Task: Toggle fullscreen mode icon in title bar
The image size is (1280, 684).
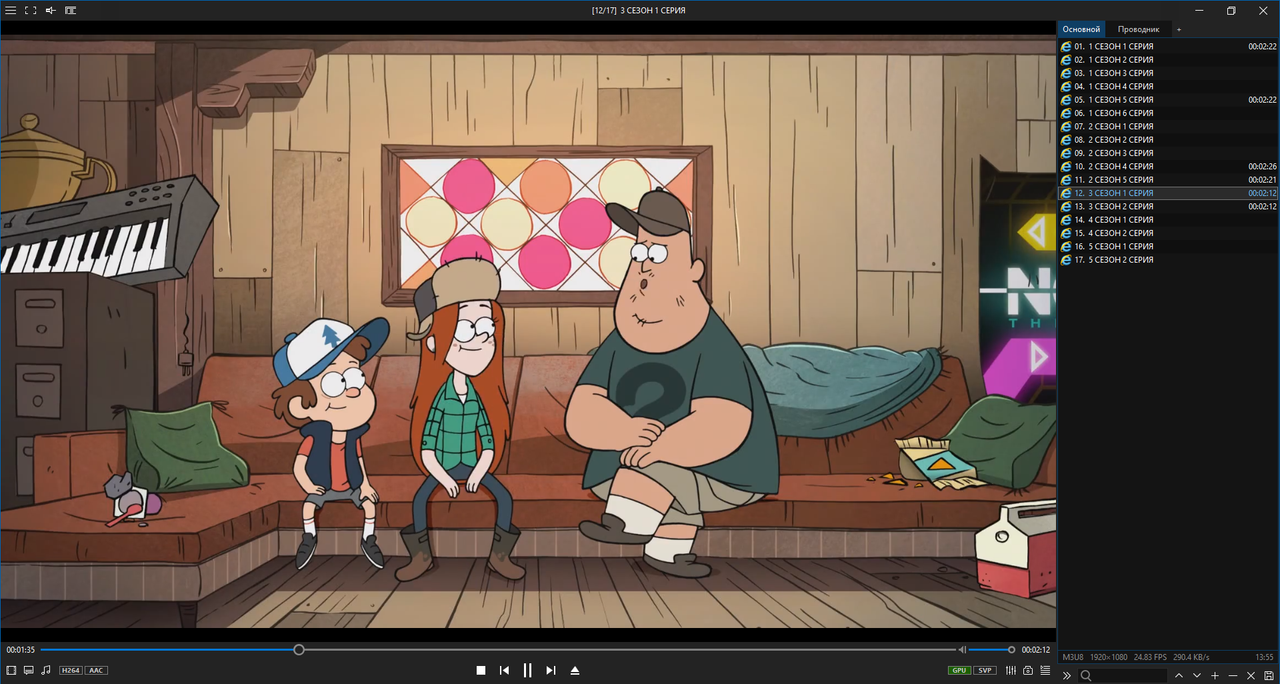Action: [30, 10]
